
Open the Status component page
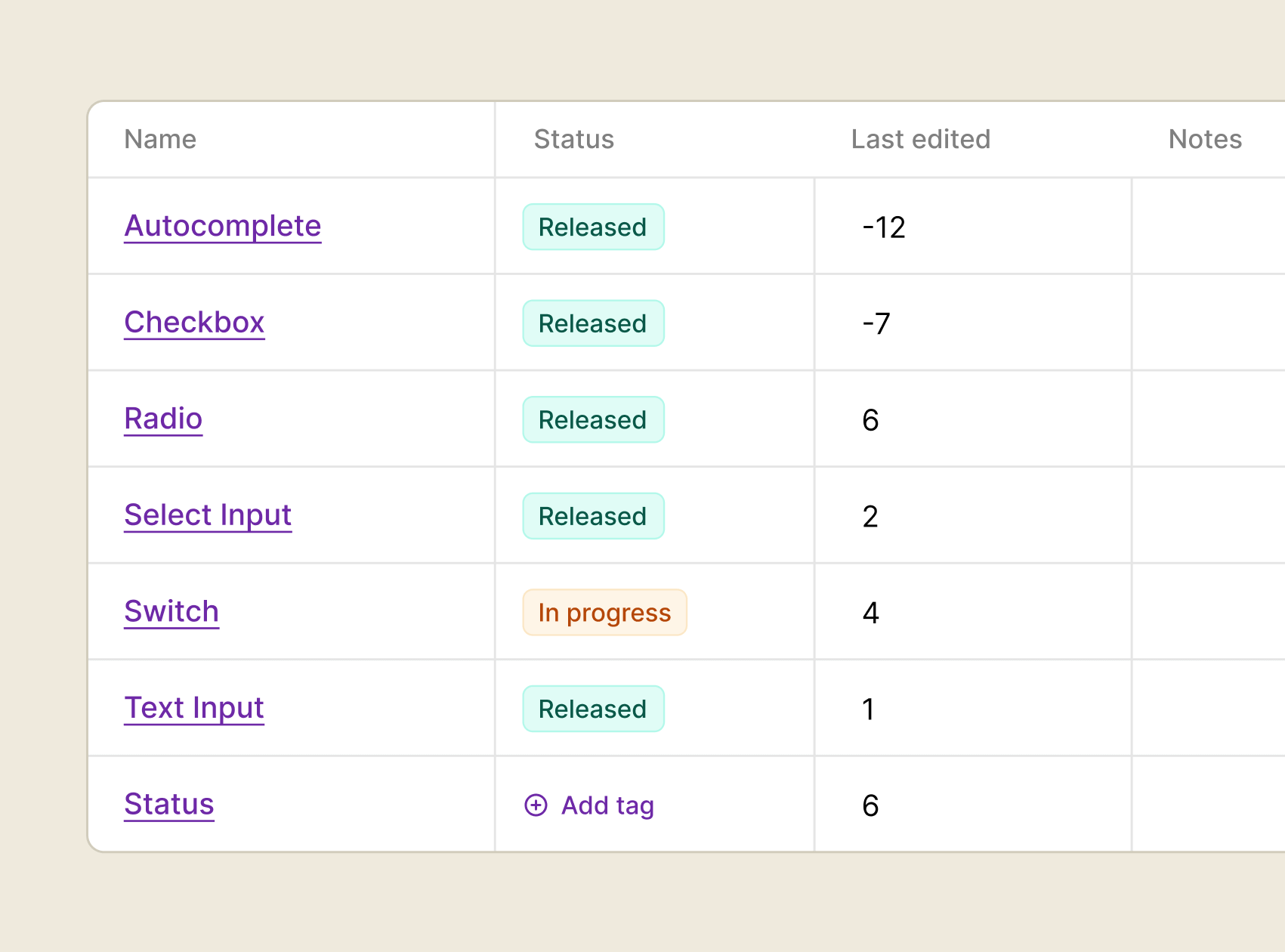click(x=169, y=804)
